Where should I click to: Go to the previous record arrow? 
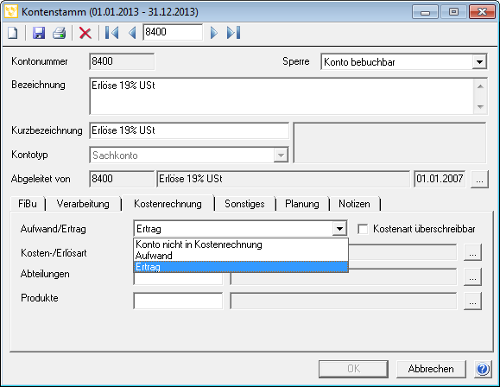click(x=132, y=33)
